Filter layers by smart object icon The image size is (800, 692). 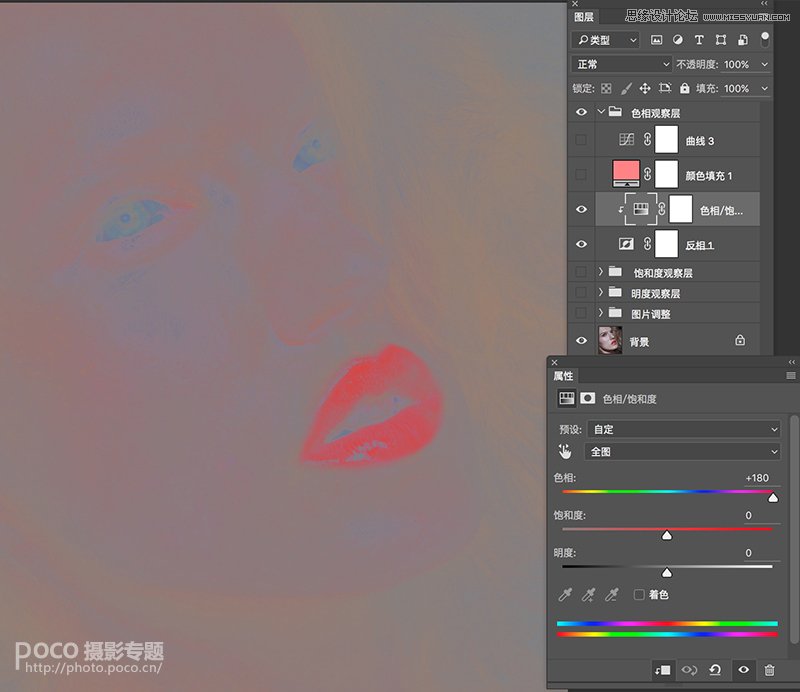pos(743,40)
